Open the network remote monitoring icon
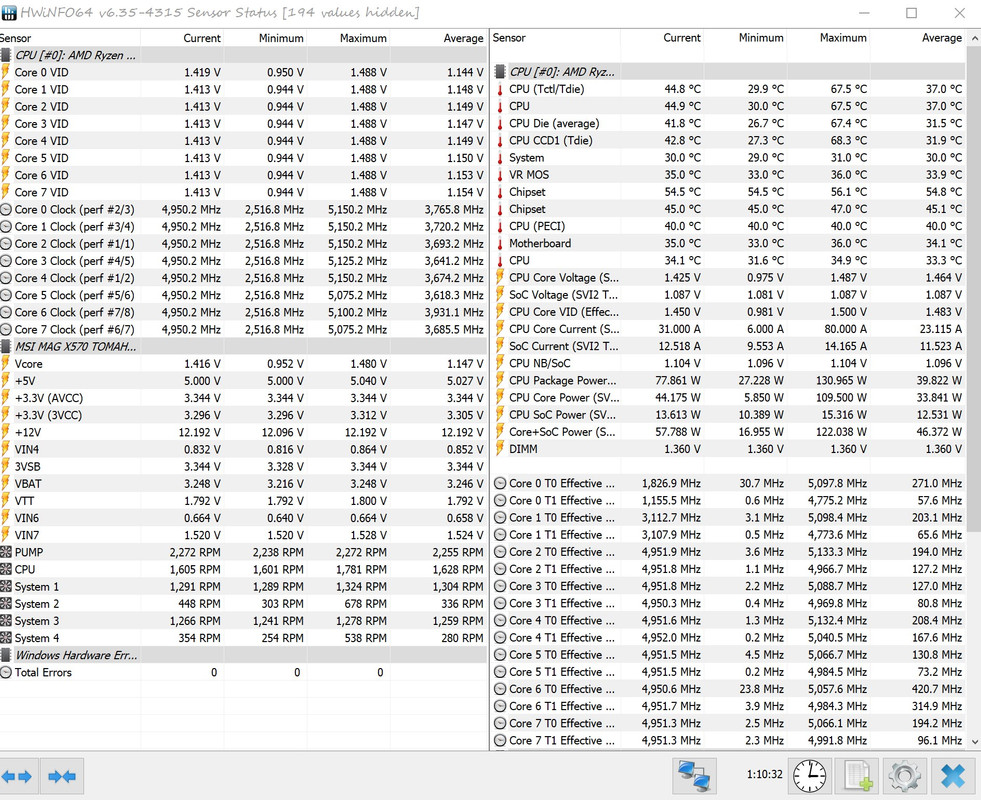Image resolution: width=981 pixels, height=800 pixels. (694, 776)
